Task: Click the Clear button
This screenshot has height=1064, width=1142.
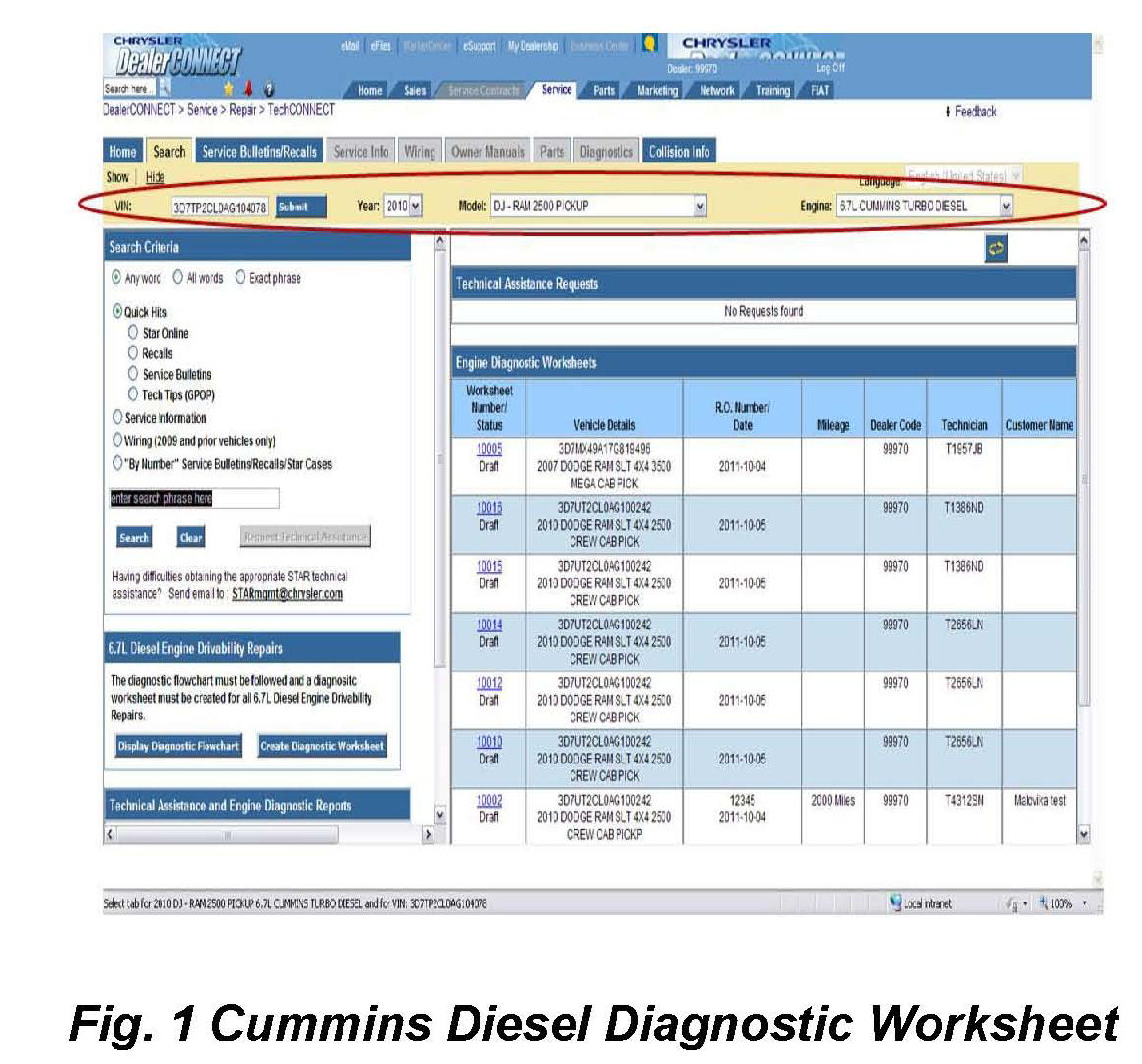Action: click(190, 537)
